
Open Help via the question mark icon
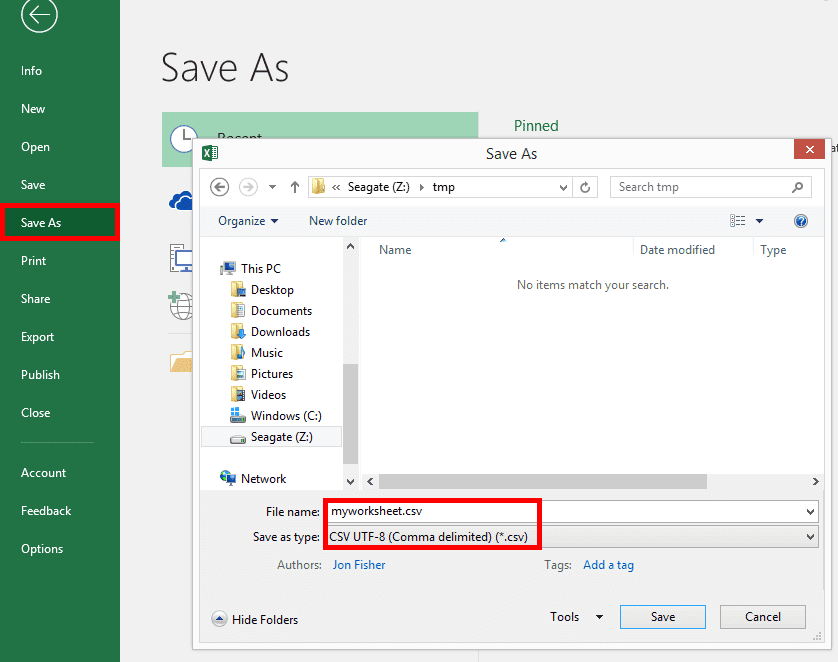point(800,221)
